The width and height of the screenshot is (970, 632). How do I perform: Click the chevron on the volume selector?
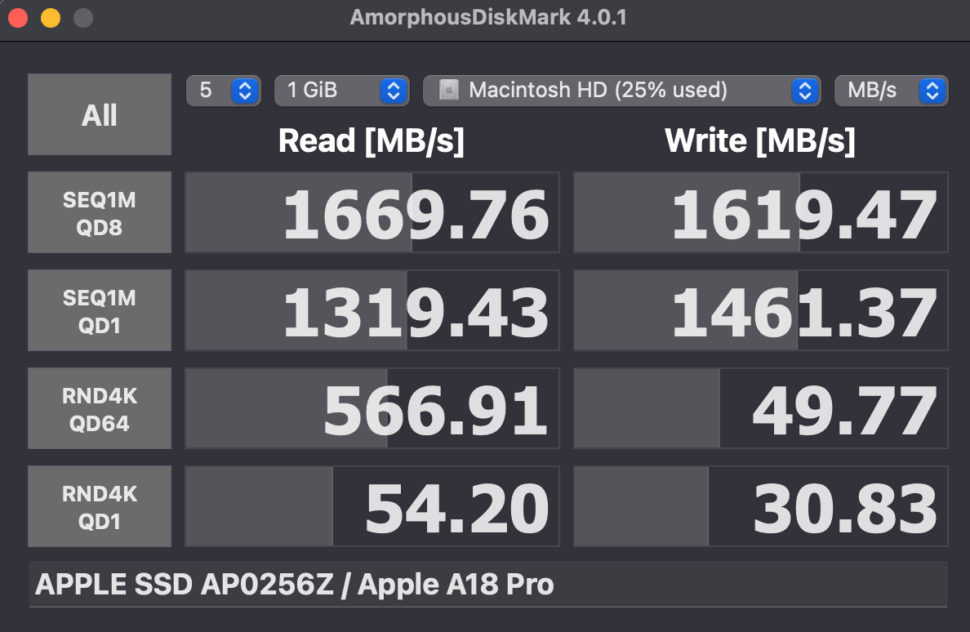click(x=804, y=90)
